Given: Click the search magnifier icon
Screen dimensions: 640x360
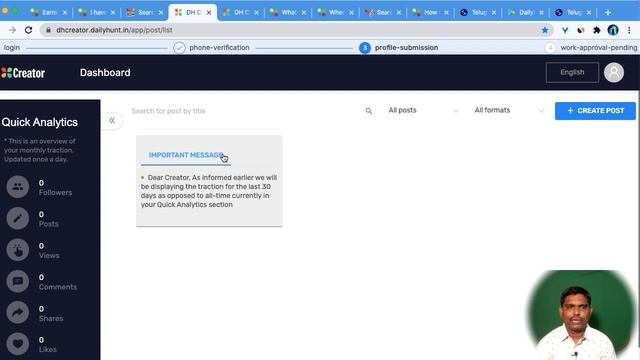Looking at the screenshot, I should click(369, 111).
